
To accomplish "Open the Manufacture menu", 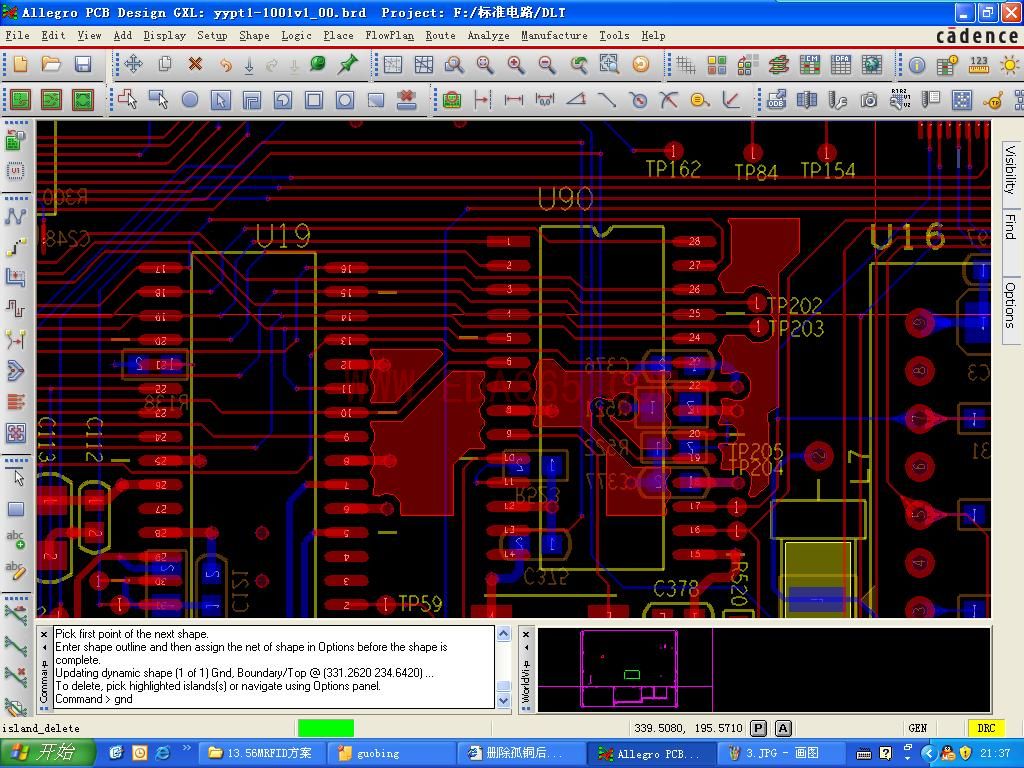I will click(x=554, y=35).
